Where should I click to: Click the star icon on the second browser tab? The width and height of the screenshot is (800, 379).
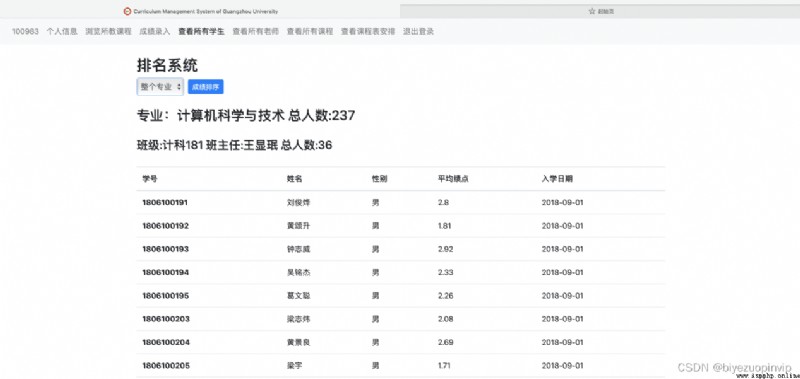[x=592, y=11]
